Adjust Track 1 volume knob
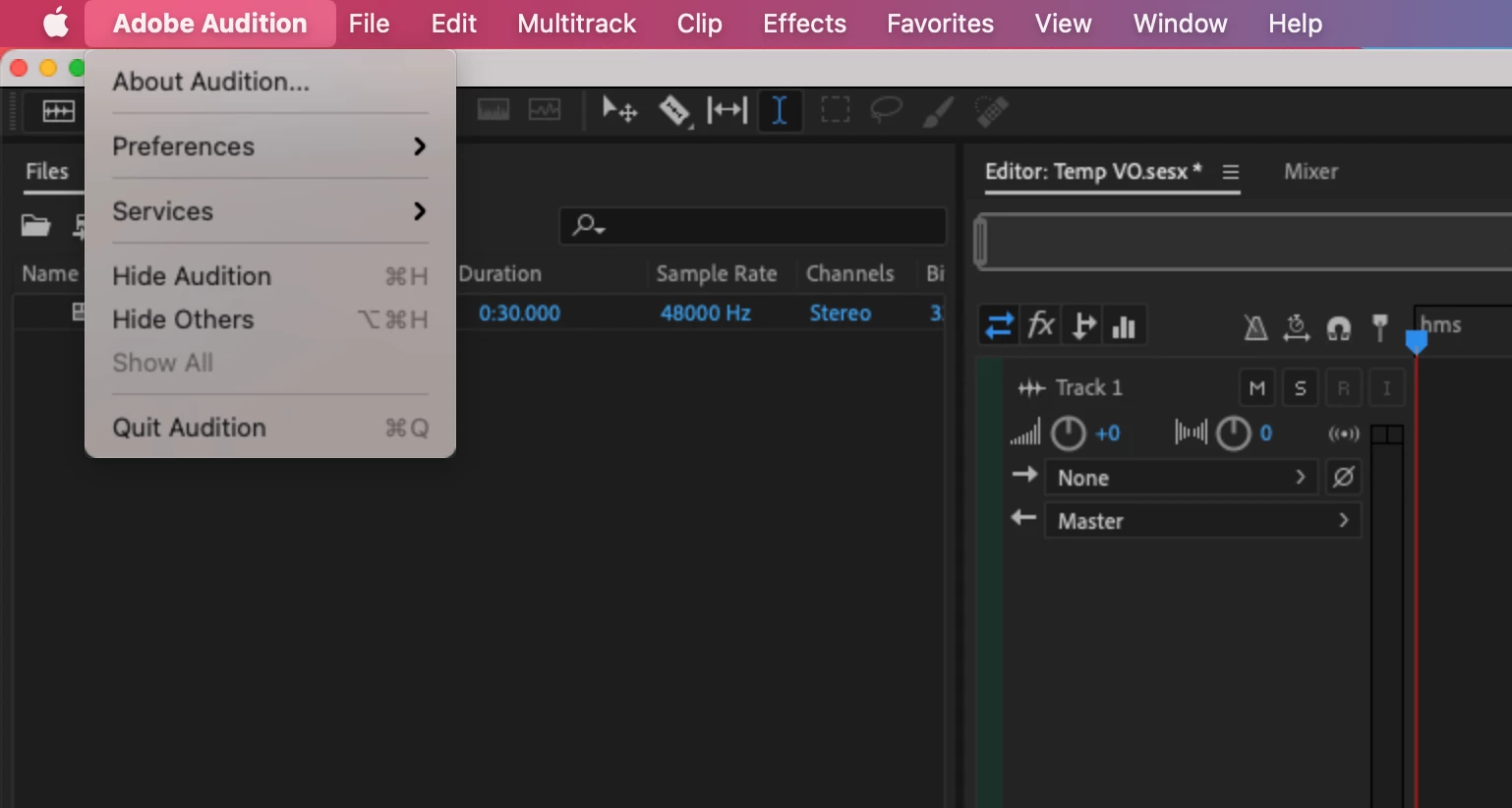This screenshot has height=808, width=1512. click(1069, 433)
